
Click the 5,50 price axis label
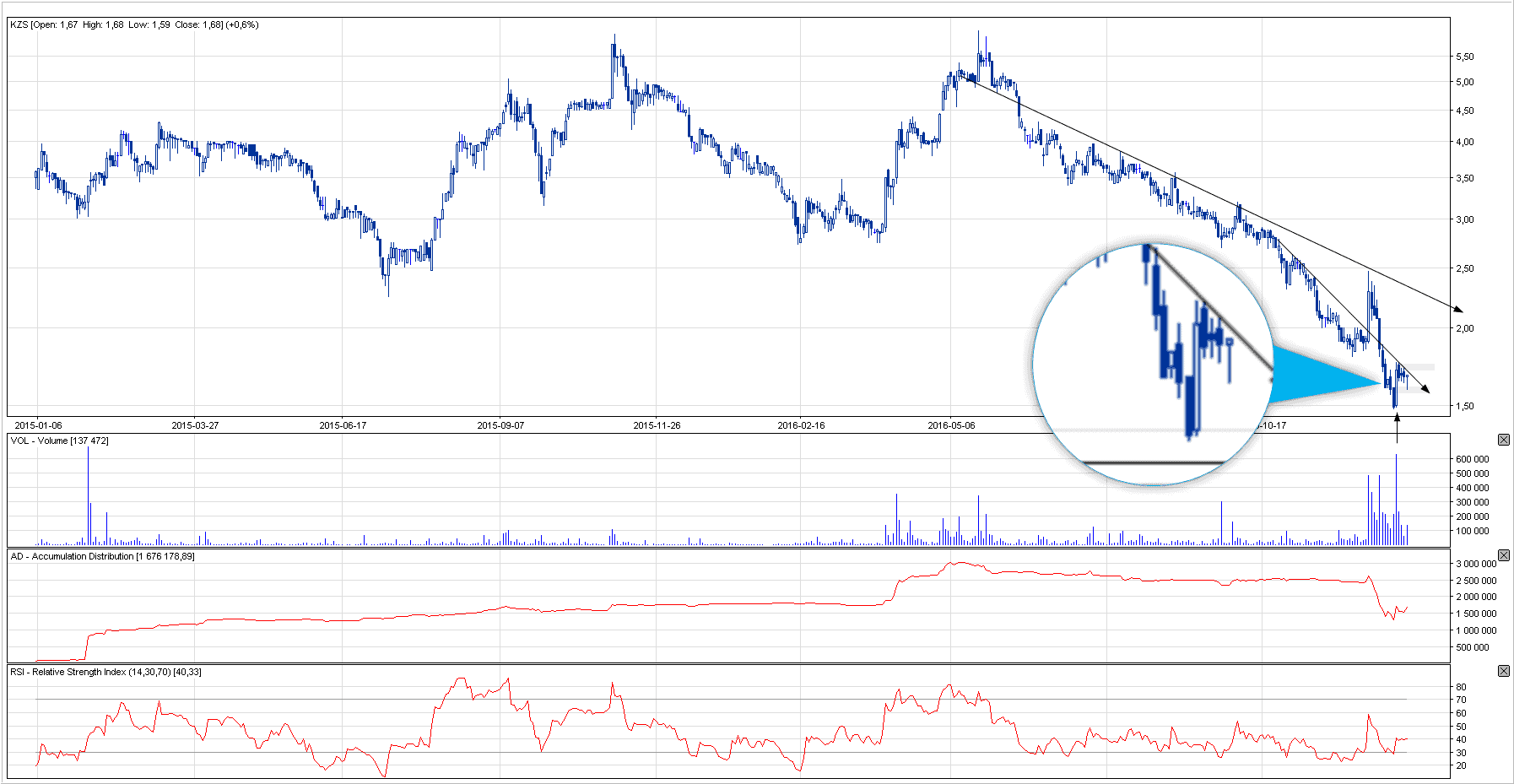click(x=1464, y=57)
